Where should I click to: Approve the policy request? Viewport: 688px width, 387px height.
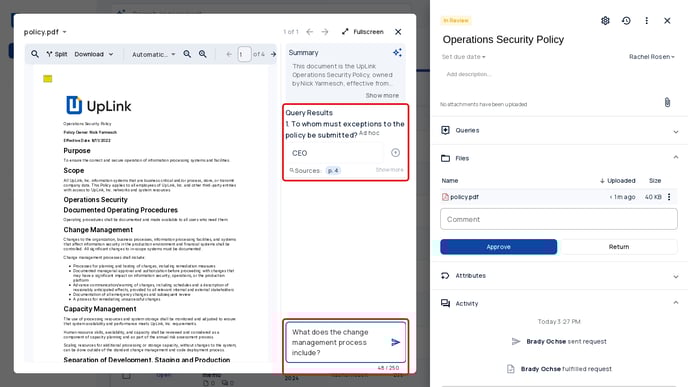coord(498,247)
